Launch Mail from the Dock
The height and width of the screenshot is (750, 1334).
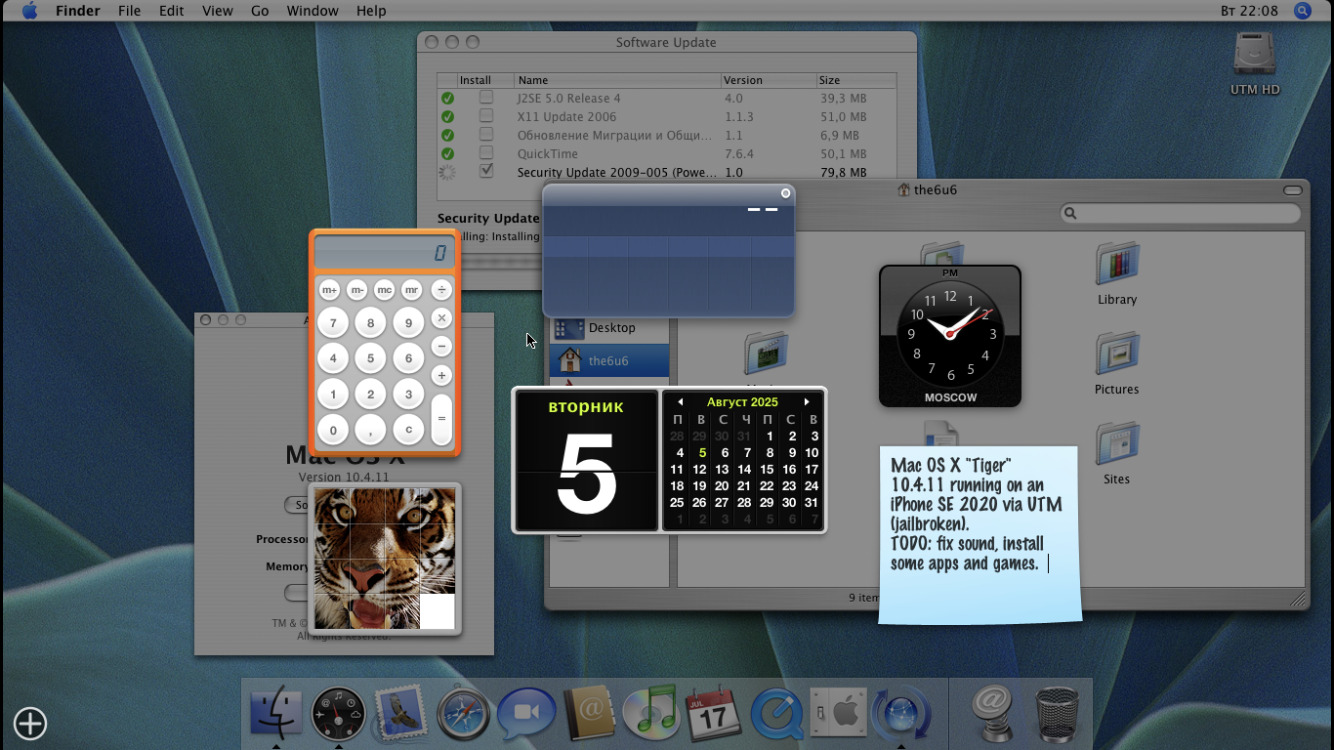coord(401,713)
